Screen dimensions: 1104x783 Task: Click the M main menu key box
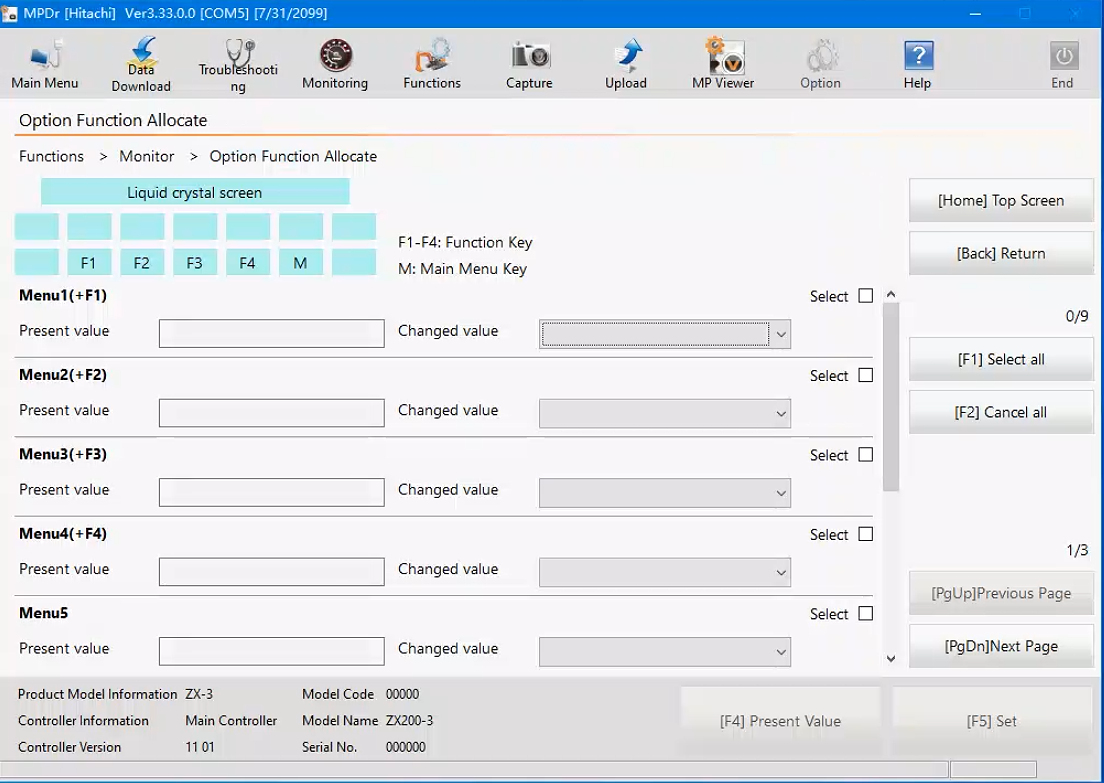[x=301, y=263]
